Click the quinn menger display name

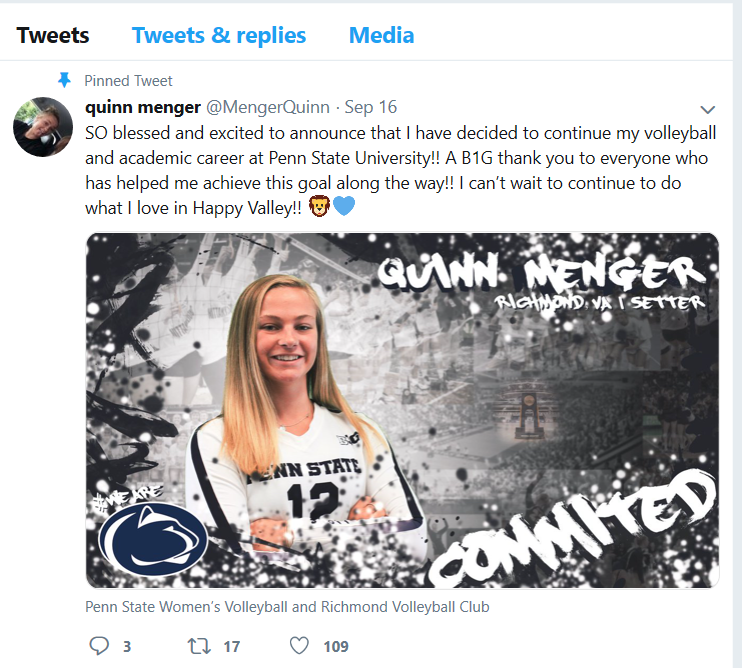[142, 106]
